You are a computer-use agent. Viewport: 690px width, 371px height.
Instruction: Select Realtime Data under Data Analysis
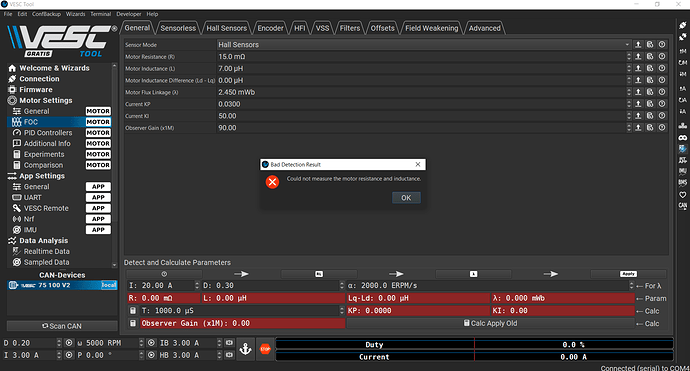[x=46, y=251]
